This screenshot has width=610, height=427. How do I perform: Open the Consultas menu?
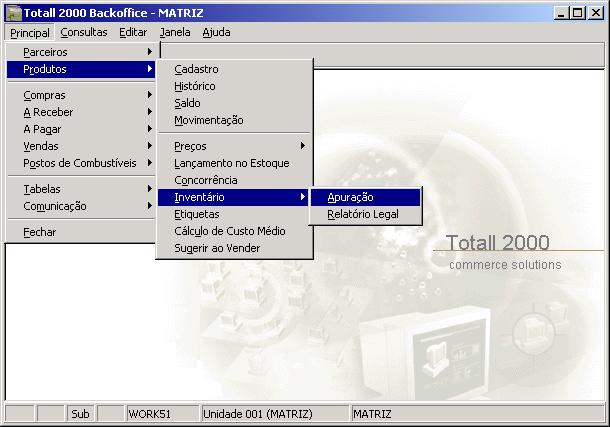(84, 32)
